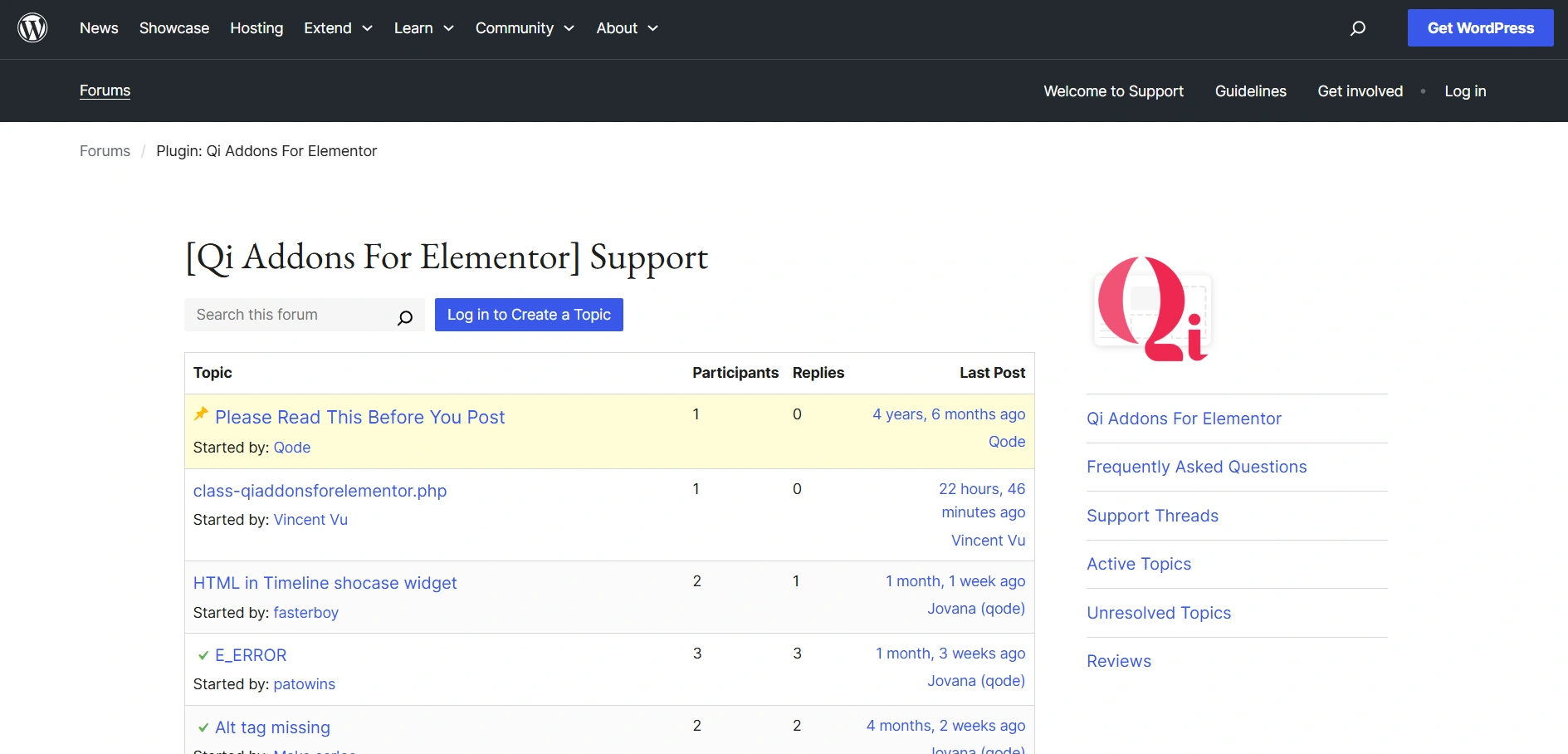
Task: Open Qode author profile under Please Read topic
Action: pyautogui.click(x=292, y=448)
